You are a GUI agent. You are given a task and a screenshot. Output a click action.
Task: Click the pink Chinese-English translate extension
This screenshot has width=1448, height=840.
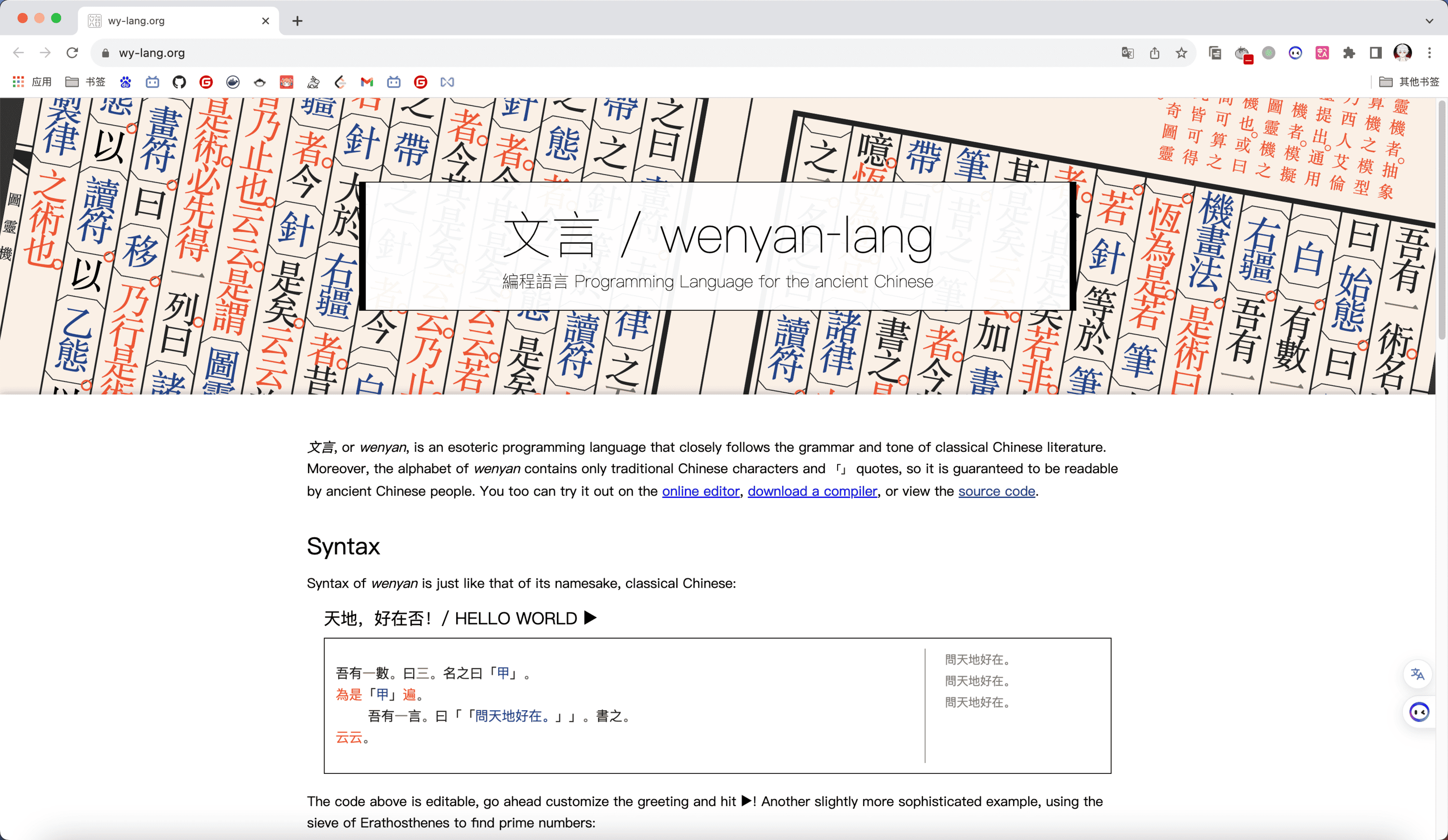click(x=1322, y=53)
